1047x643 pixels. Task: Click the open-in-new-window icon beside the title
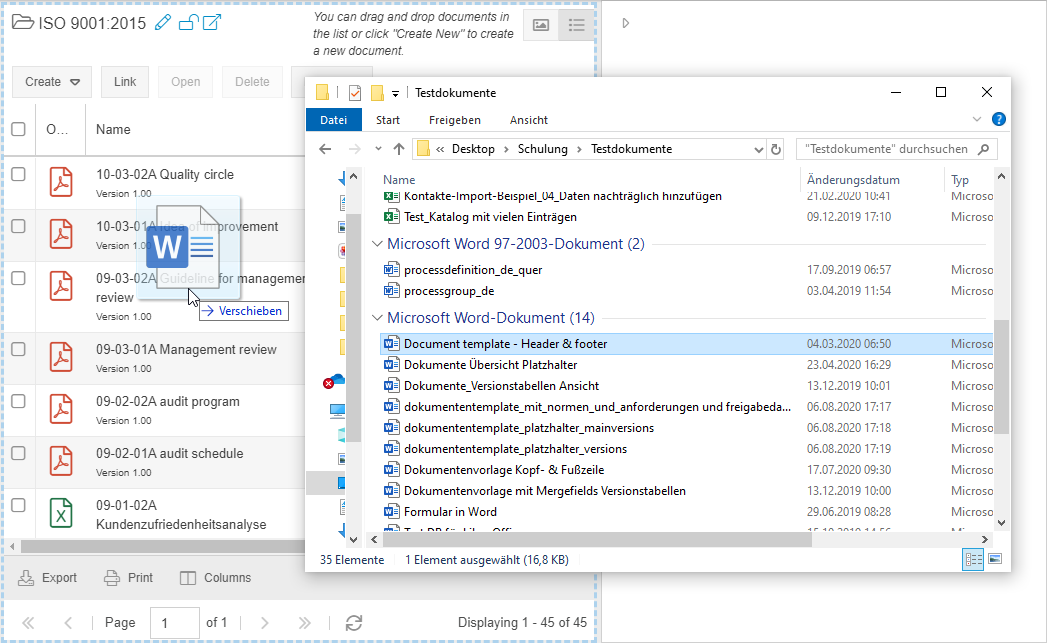click(211, 23)
